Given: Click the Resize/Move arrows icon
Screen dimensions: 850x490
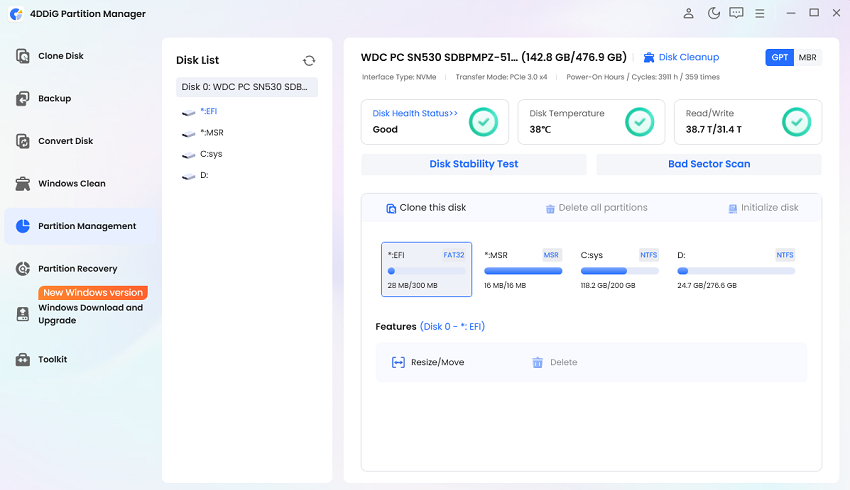Looking at the screenshot, I should point(398,363).
